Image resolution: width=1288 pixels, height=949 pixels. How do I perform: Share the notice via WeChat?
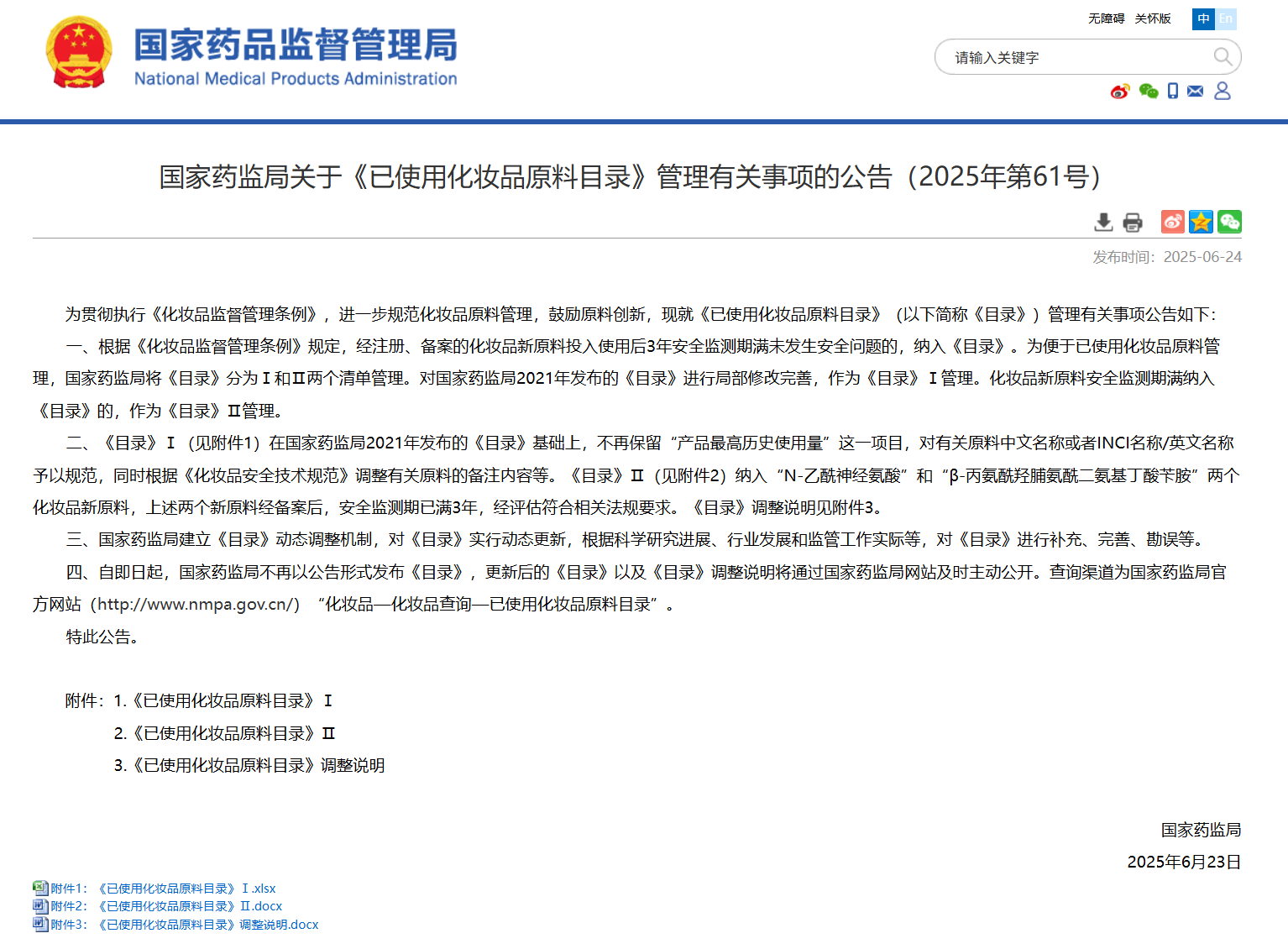click(1230, 222)
